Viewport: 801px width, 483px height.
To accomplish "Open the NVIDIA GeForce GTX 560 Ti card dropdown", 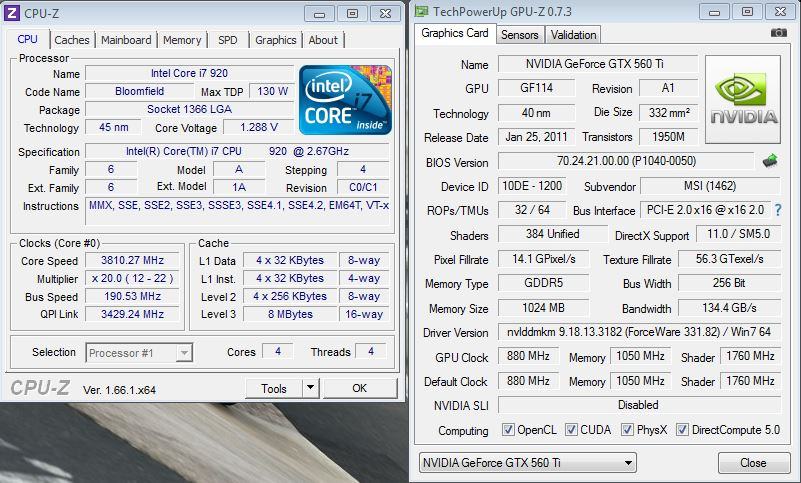I will click(528, 463).
